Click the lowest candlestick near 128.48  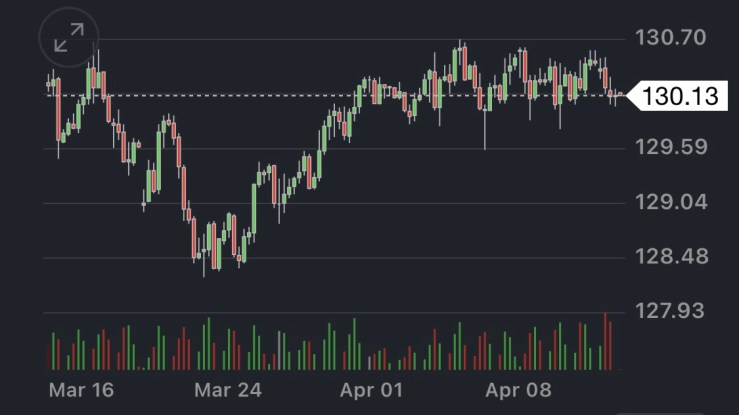coord(204,262)
